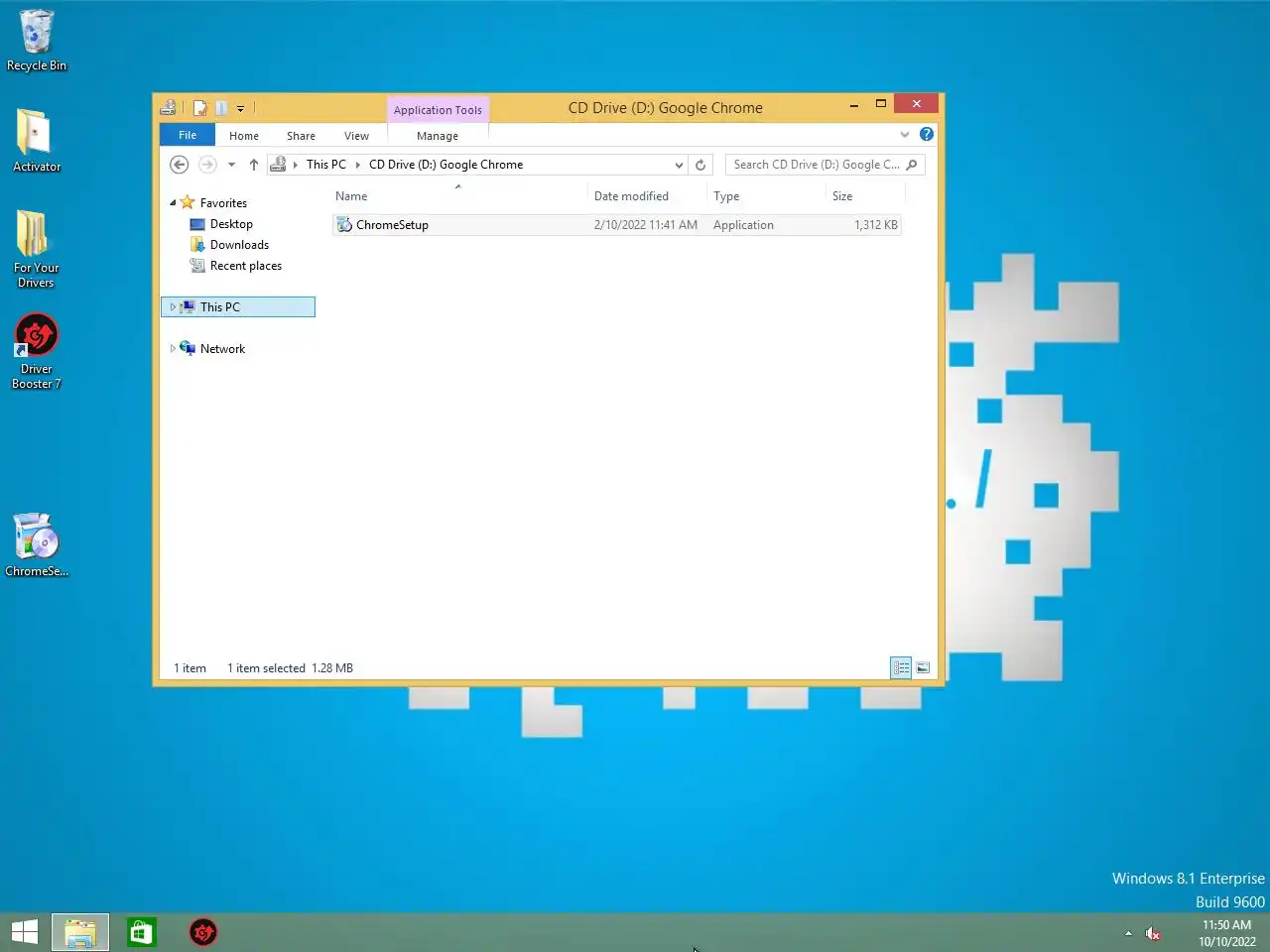Open the Recycle Bin desktop icon
This screenshot has height=952, width=1270.
(x=36, y=41)
